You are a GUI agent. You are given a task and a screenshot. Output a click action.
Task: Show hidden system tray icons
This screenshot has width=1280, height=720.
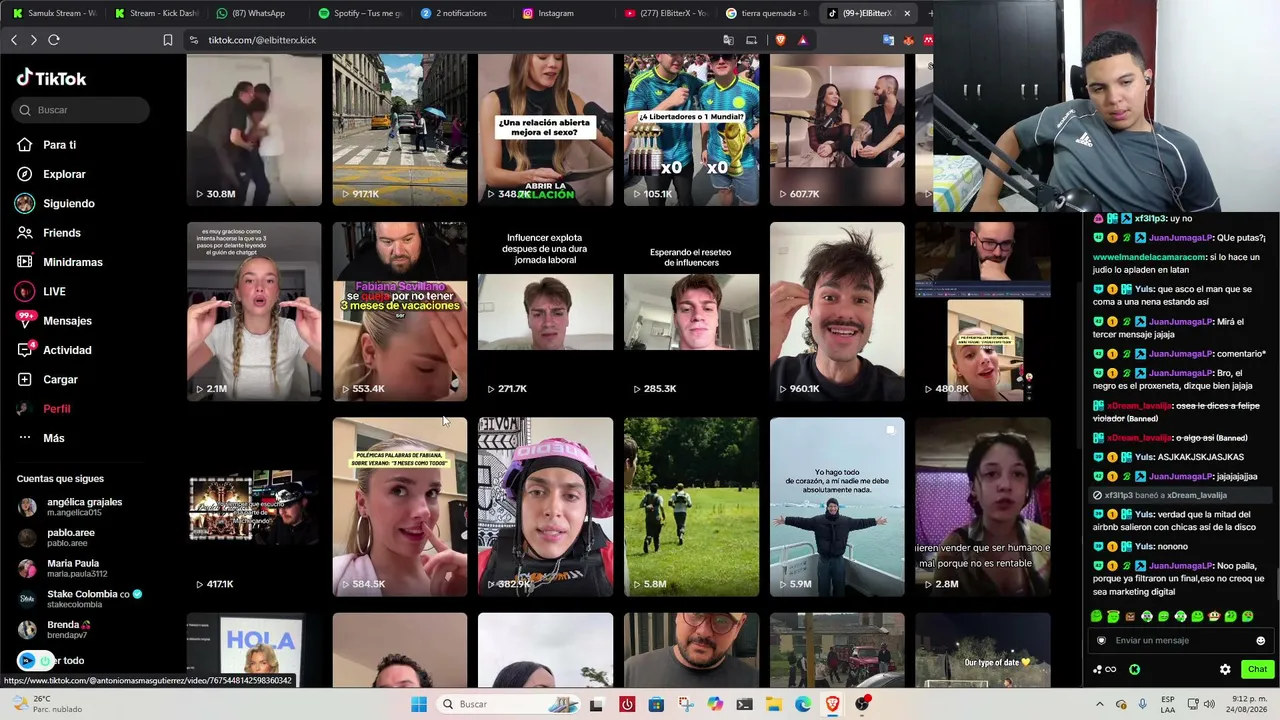(x=1099, y=704)
